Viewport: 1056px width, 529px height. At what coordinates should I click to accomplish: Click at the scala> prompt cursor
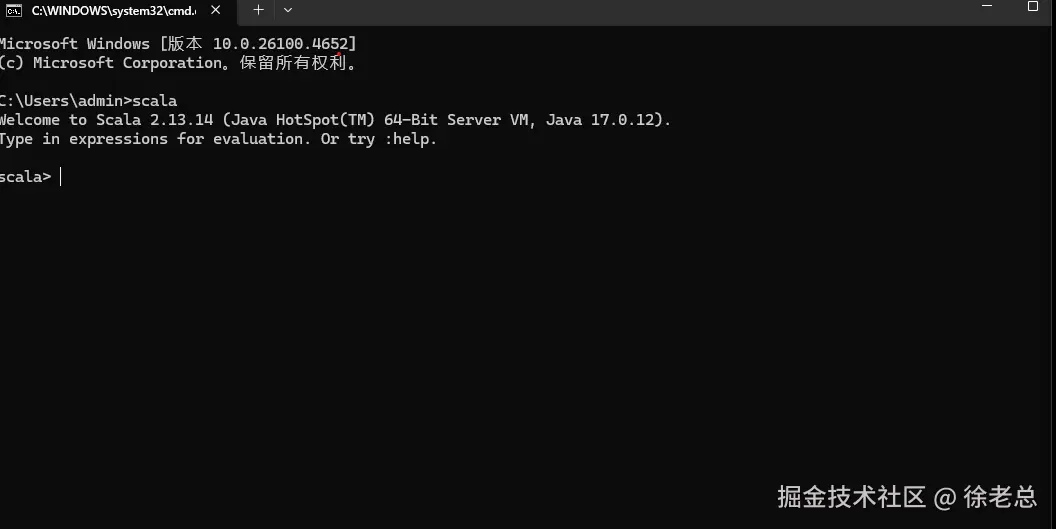point(62,177)
